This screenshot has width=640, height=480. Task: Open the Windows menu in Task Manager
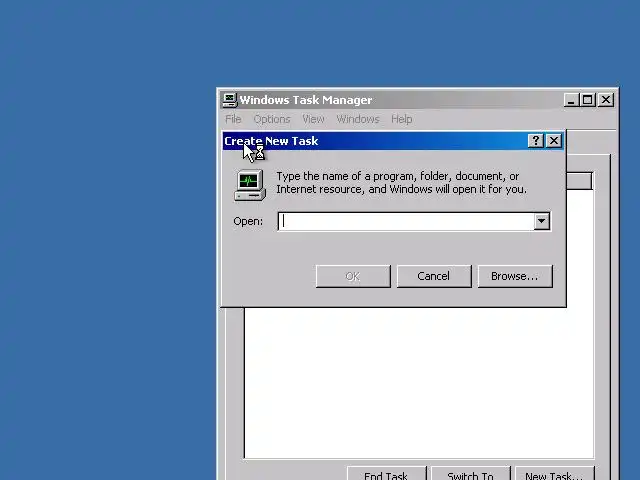tap(358, 119)
